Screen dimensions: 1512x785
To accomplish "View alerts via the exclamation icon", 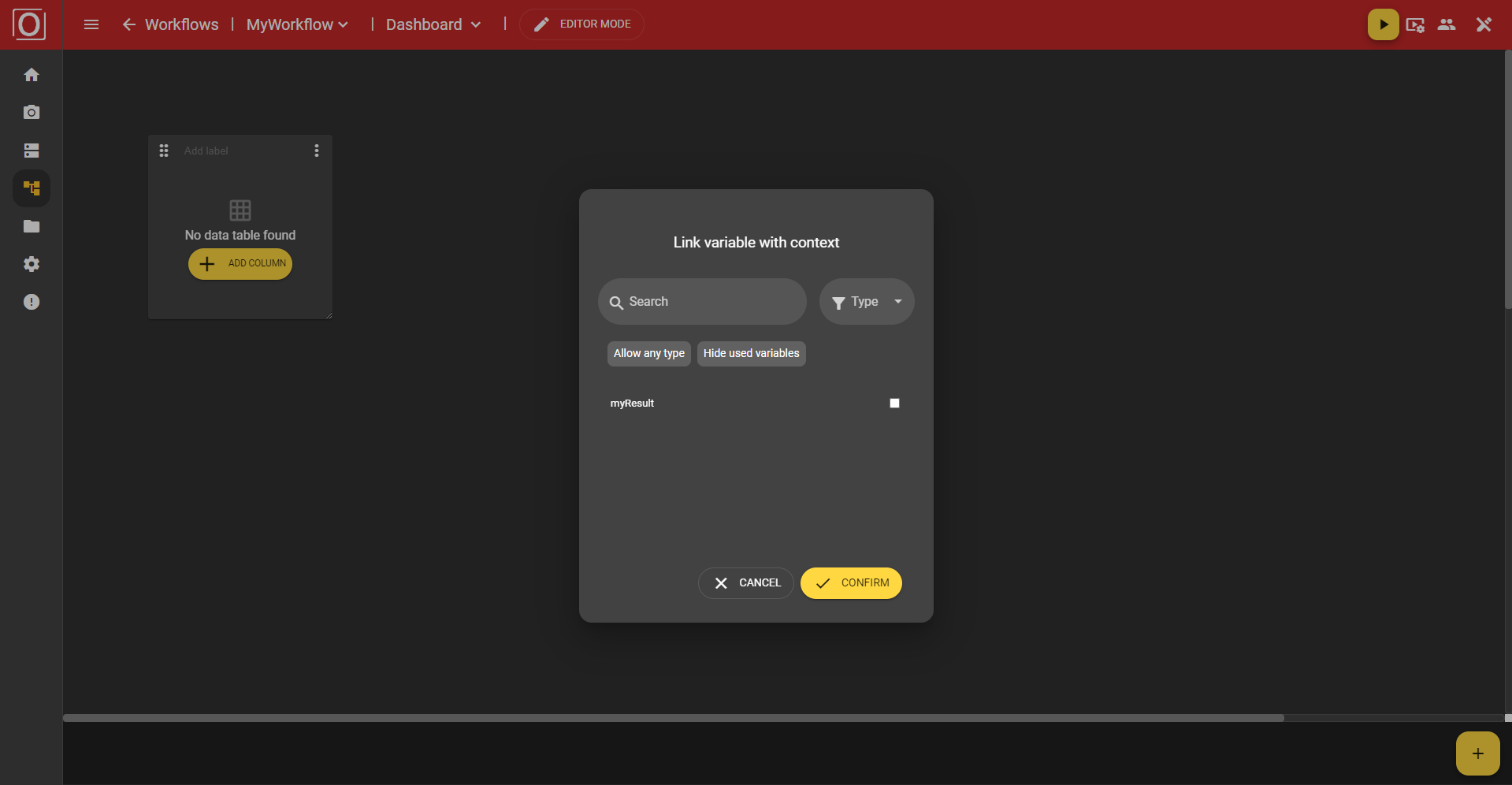I will (32, 302).
